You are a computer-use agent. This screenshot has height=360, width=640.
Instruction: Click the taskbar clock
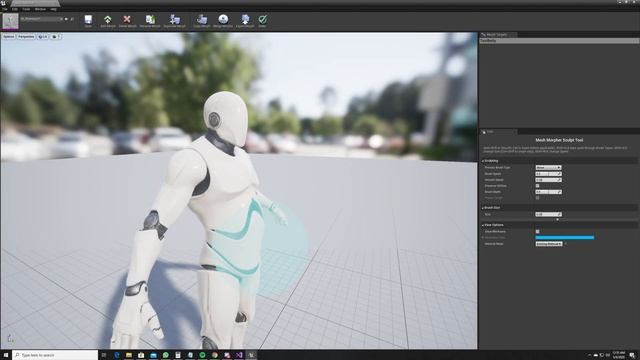[x=619, y=355]
